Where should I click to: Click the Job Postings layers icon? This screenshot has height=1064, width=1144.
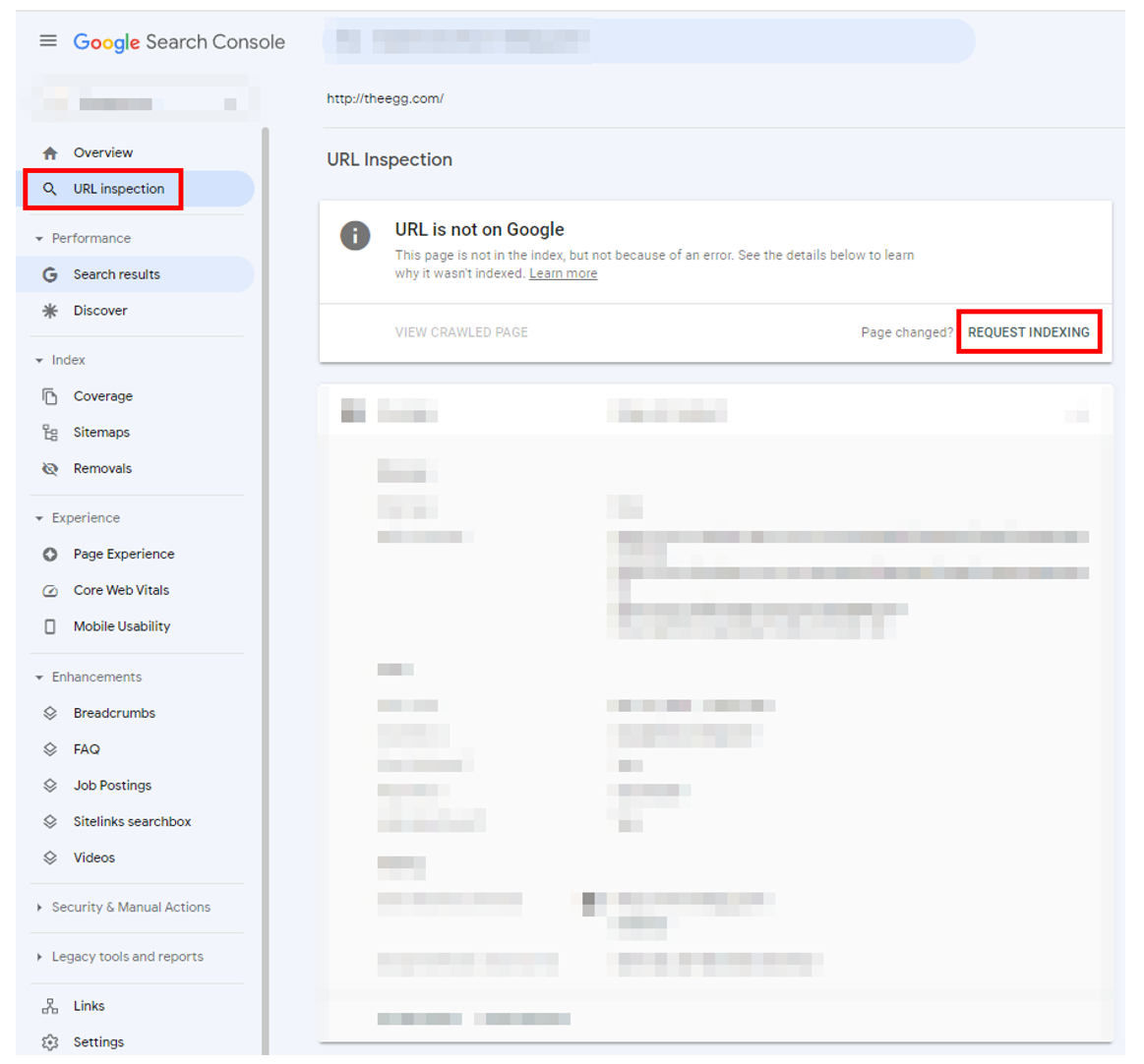pos(49,786)
